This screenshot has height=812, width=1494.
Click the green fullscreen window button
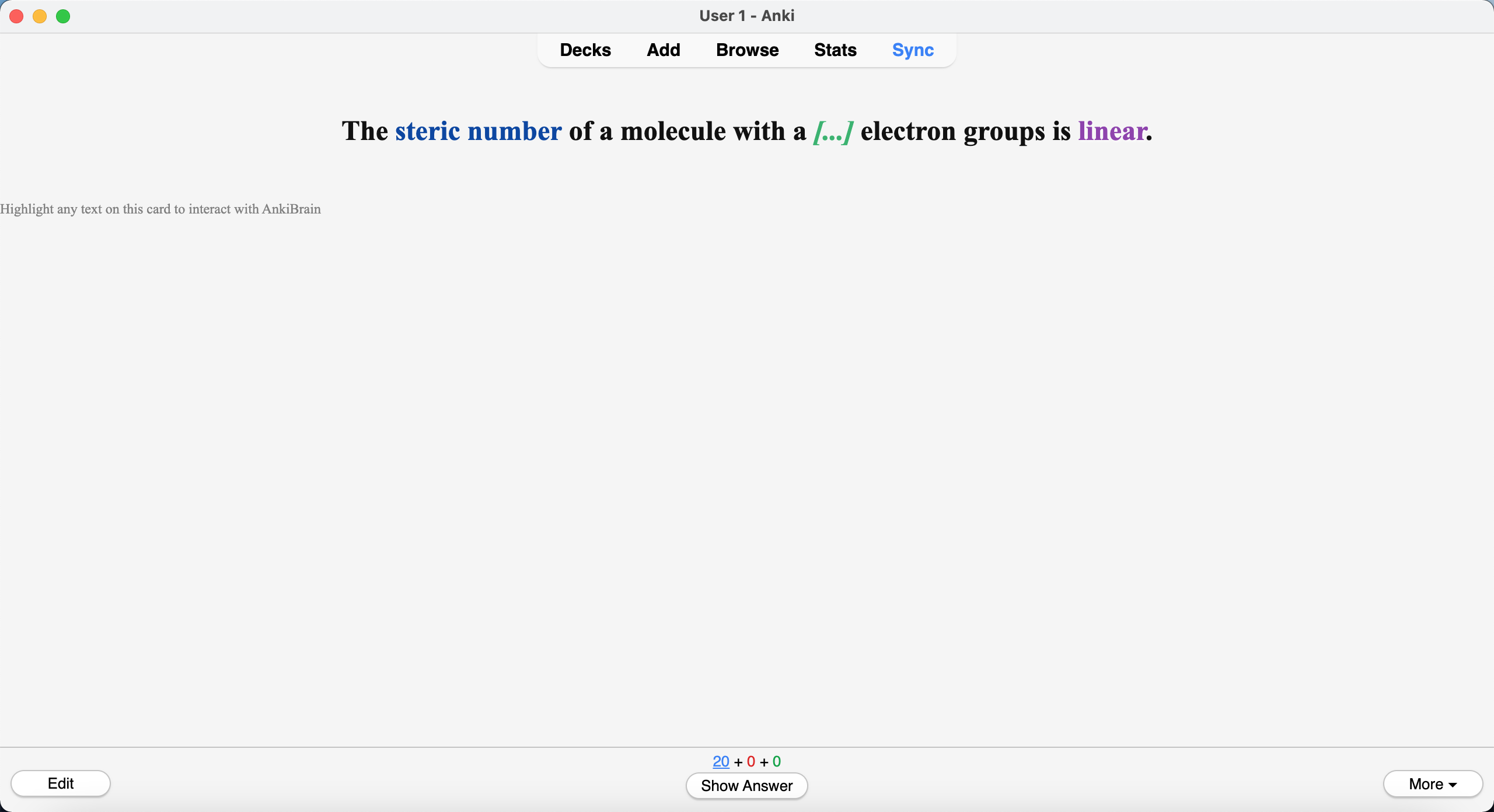click(63, 16)
